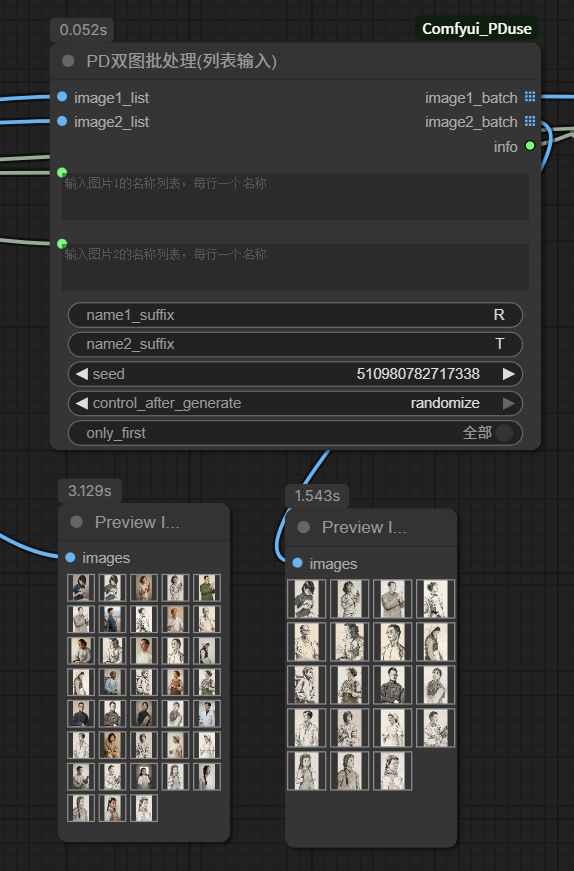Image resolution: width=574 pixels, height=871 pixels.
Task: Click the seed value 510980782717338
Action: [418, 374]
